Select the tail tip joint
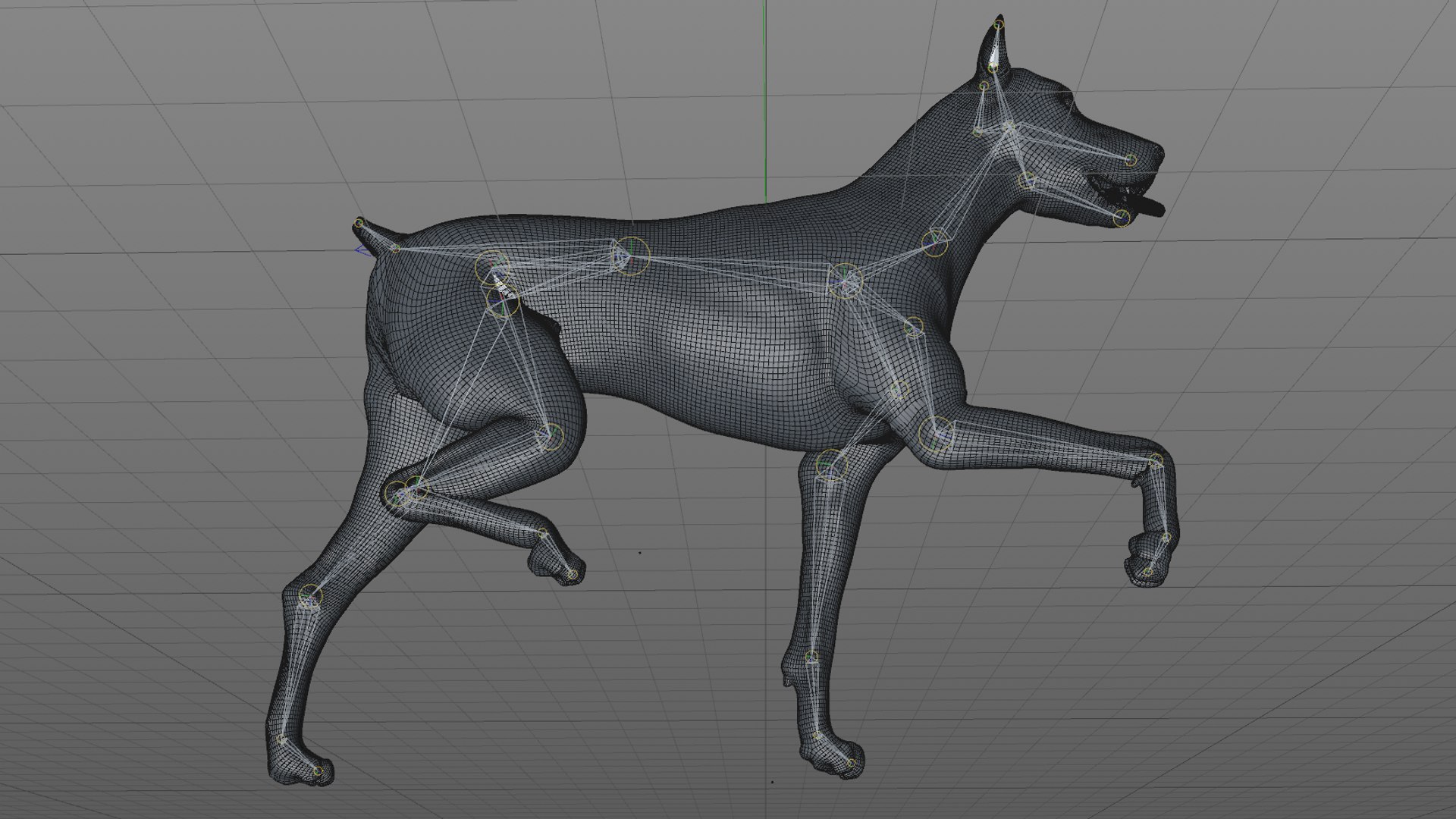 (359, 223)
